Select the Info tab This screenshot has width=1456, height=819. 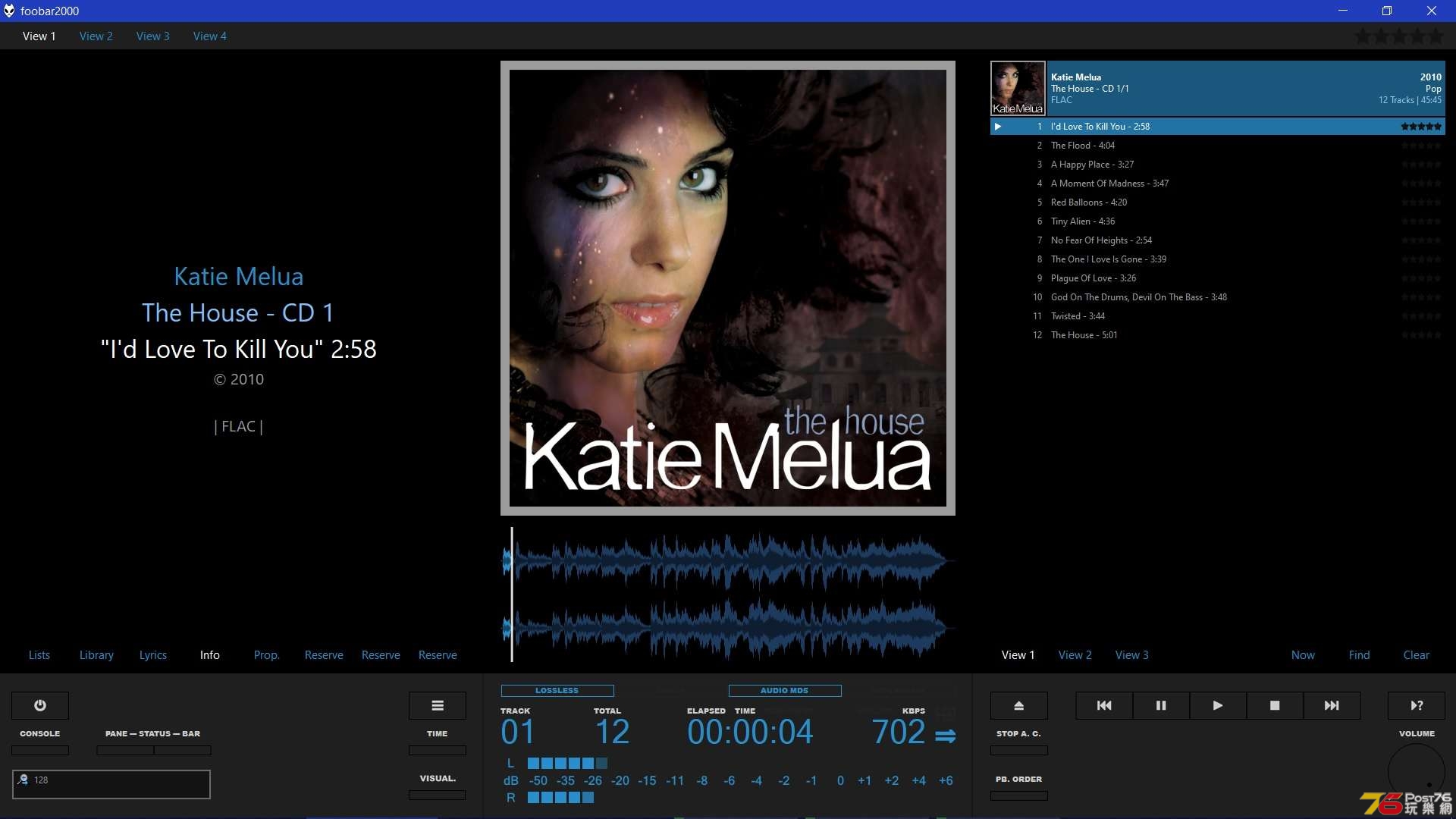coord(210,654)
